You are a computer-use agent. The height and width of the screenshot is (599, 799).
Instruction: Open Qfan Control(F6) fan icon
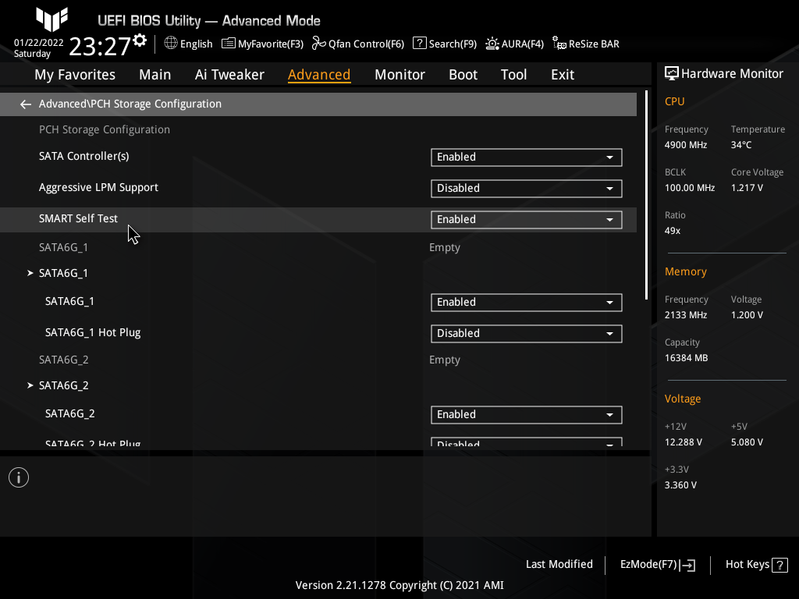[x=318, y=43]
